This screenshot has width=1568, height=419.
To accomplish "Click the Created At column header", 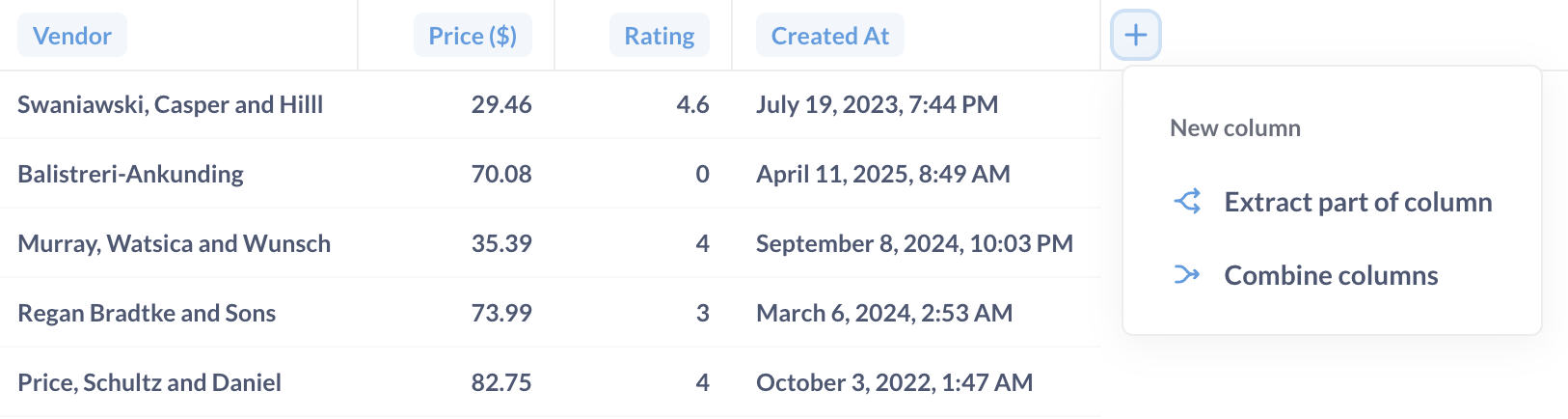I will (x=830, y=36).
